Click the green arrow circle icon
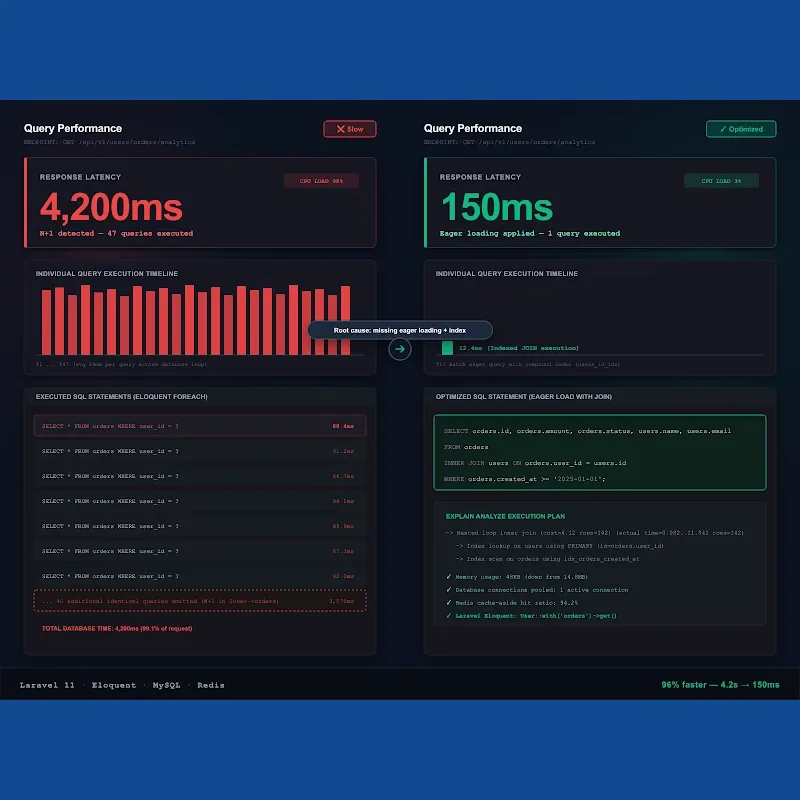Image resolution: width=800 pixels, height=800 pixels. coord(399,349)
